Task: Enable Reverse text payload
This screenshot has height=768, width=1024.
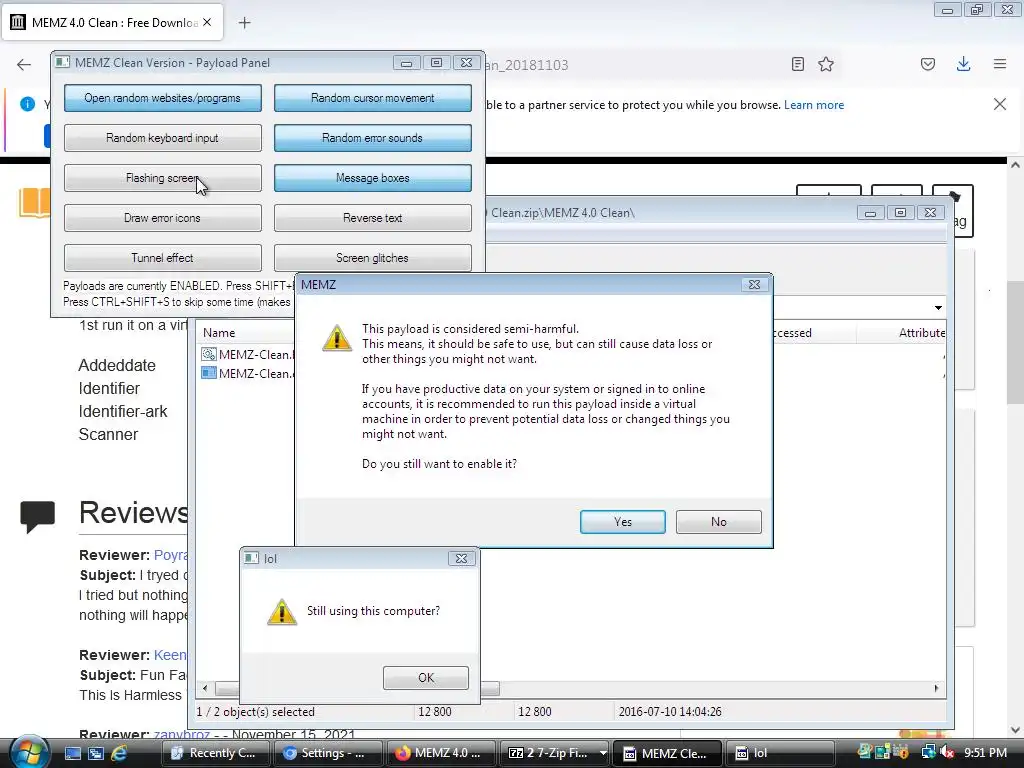Action: tap(372, 218)
